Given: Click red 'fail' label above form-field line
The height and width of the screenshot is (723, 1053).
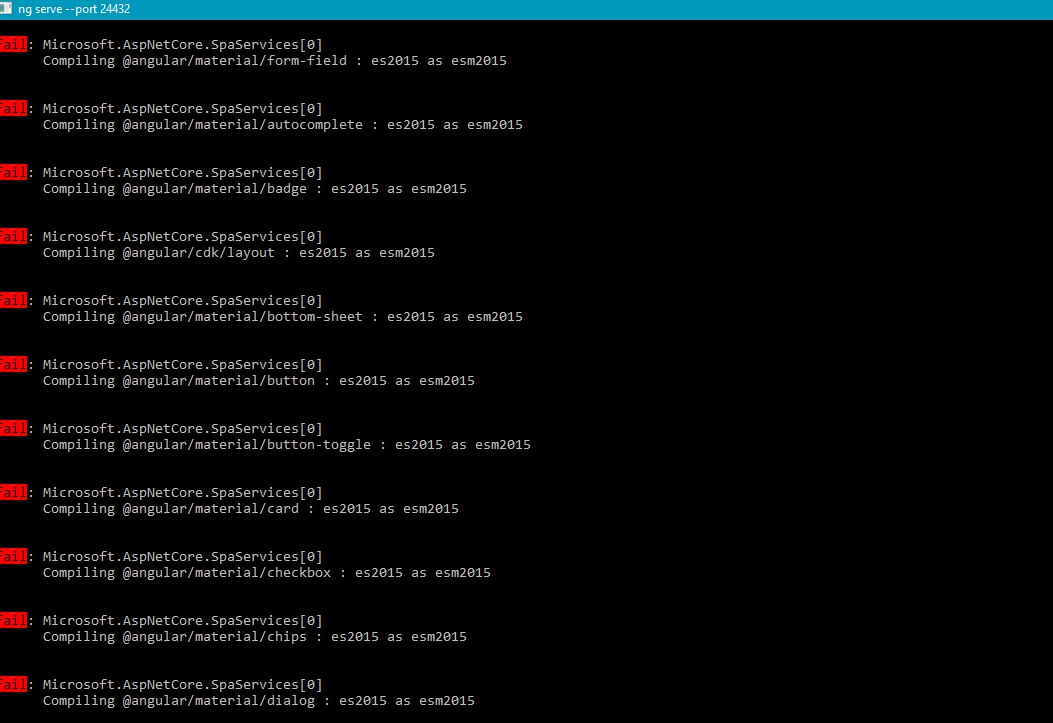Looking at the screenshot, I should [x=13, y=44].
